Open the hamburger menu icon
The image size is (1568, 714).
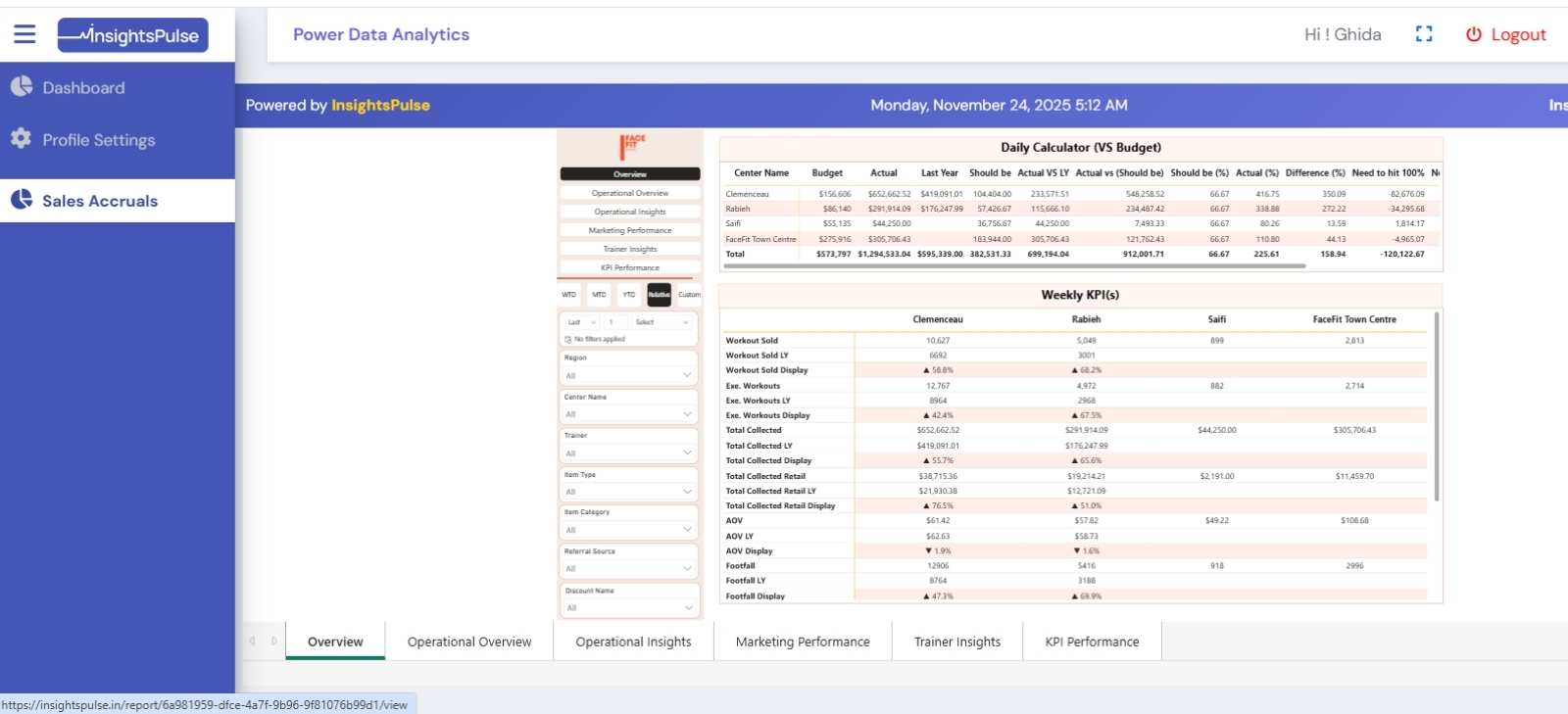24,34
